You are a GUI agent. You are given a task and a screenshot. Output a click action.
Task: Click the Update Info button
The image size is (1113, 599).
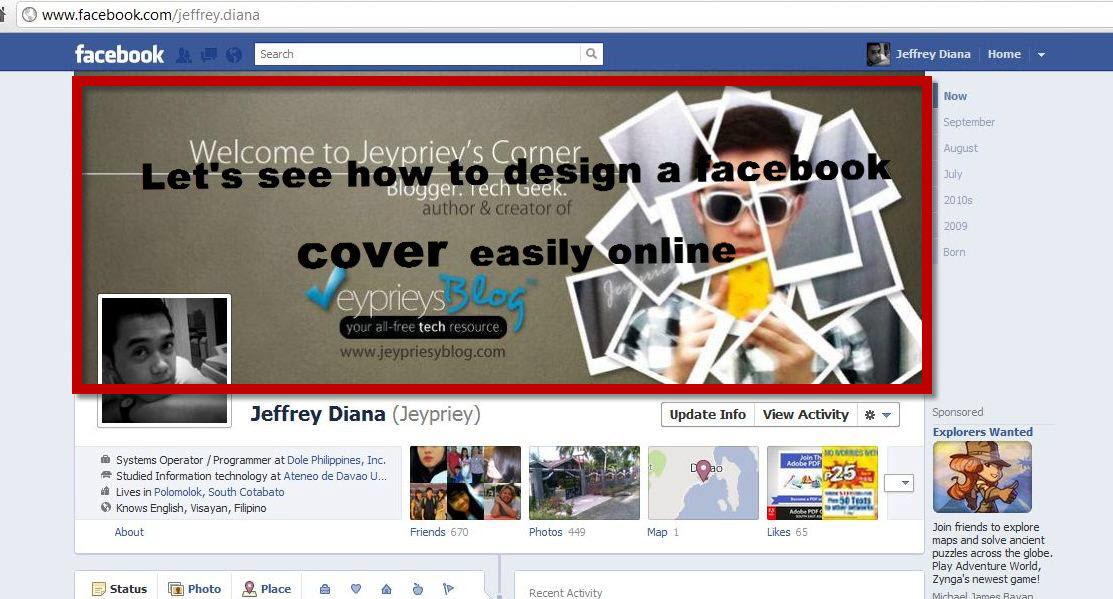(707, 414)
